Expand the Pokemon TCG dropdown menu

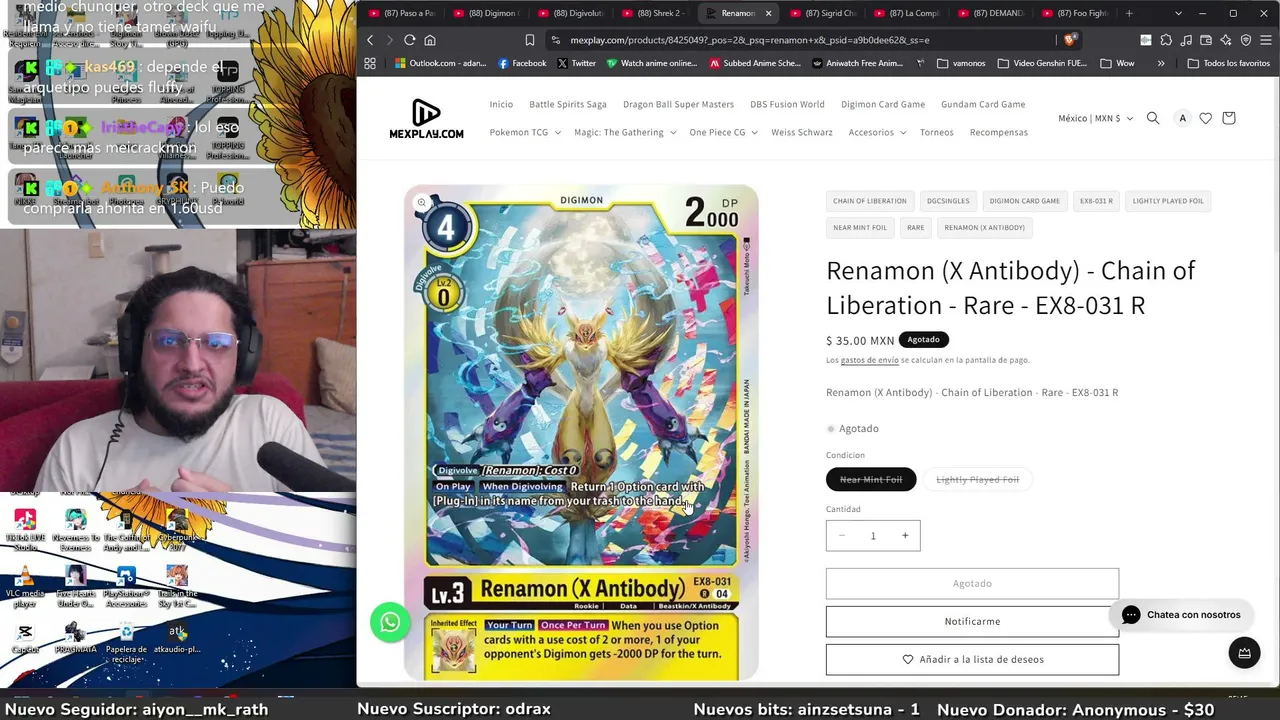tap(525, 132)
